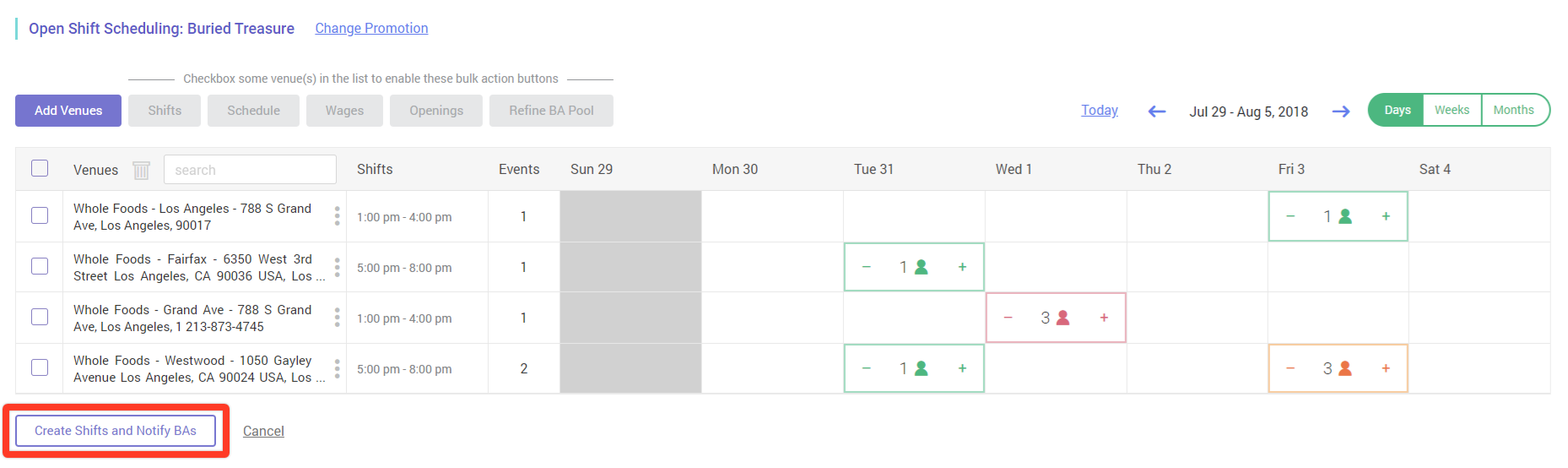
Task: Increase Wed 1 headcount for Whole Foods Grand Ave
Action: pos(1103,318)
